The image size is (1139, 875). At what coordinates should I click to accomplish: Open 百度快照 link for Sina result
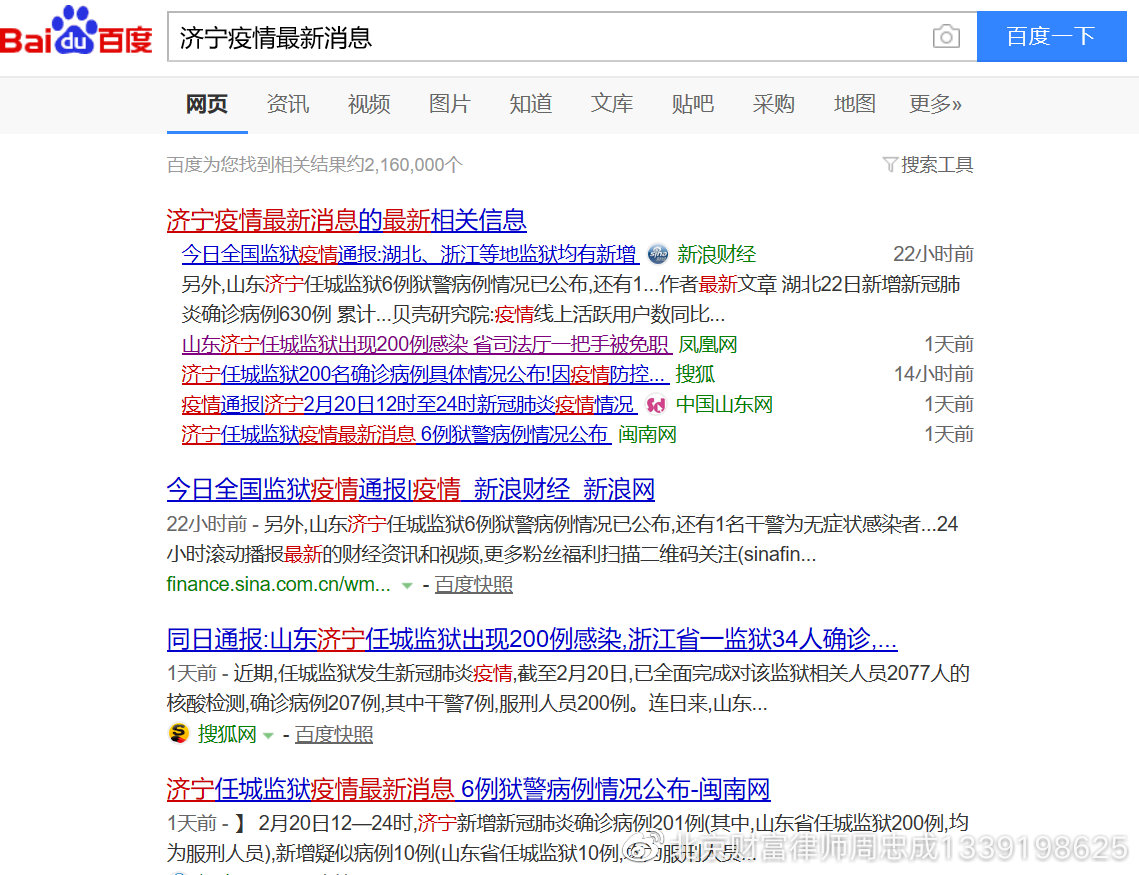(474, 584)
